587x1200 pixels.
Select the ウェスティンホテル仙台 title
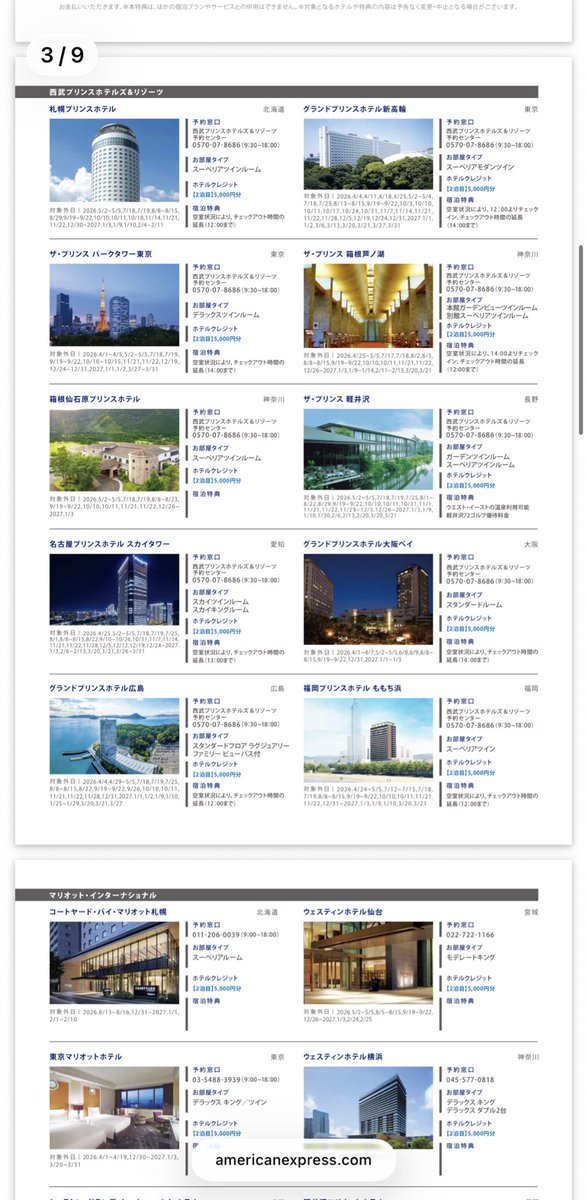[343, 912]
